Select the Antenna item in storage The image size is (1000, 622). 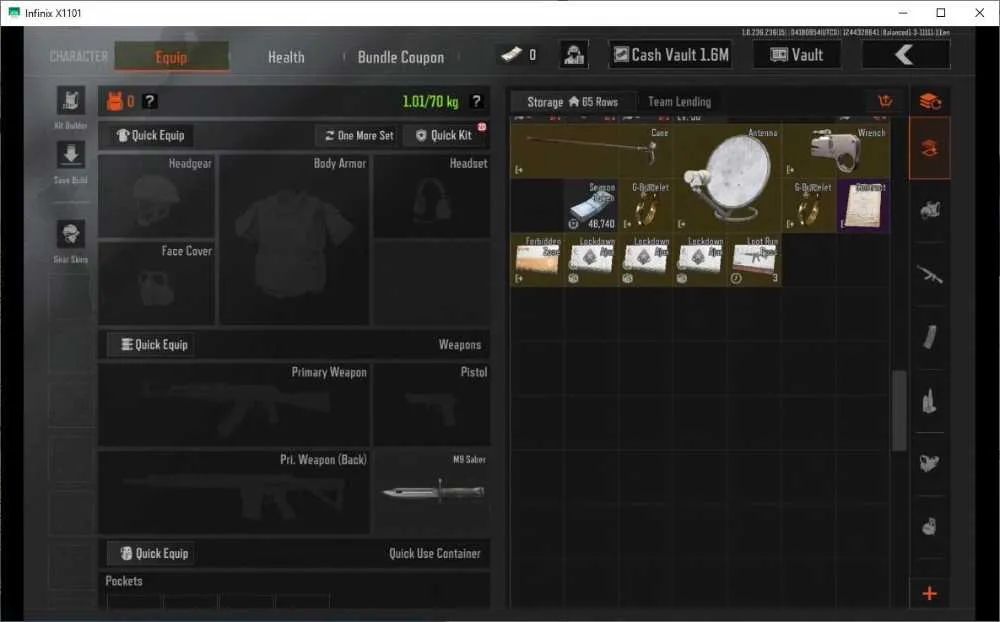728,177
